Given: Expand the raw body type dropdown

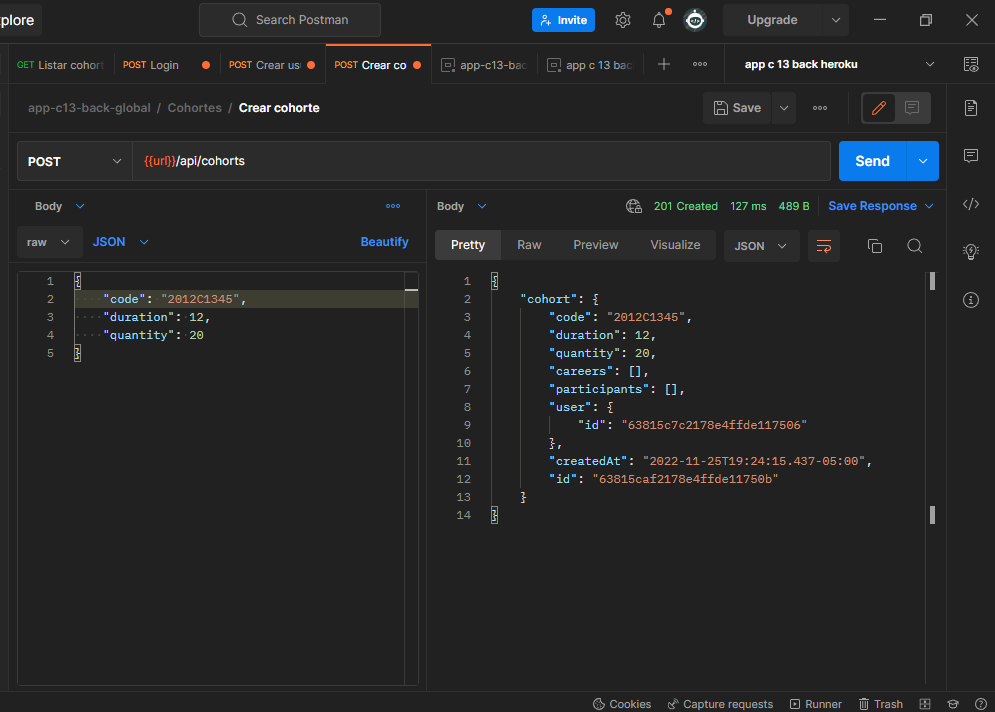Looking at the screenshot, I should pos(50,242).
